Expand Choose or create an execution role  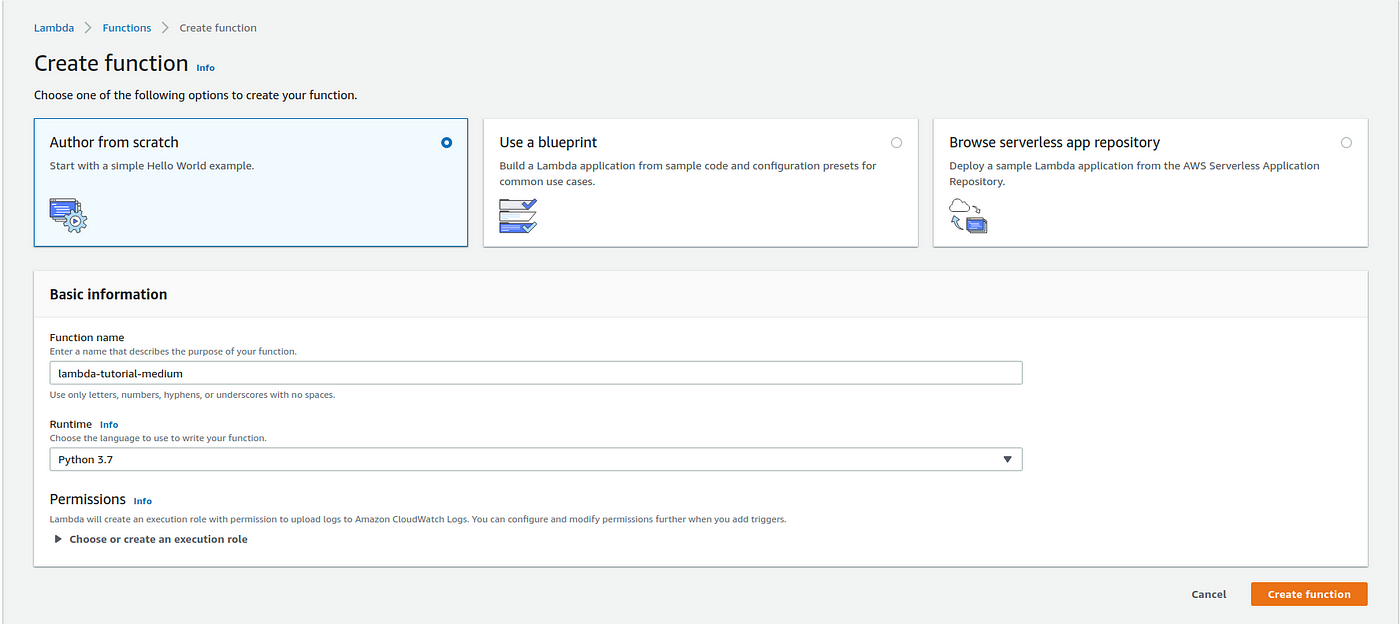tap(151, 539)
